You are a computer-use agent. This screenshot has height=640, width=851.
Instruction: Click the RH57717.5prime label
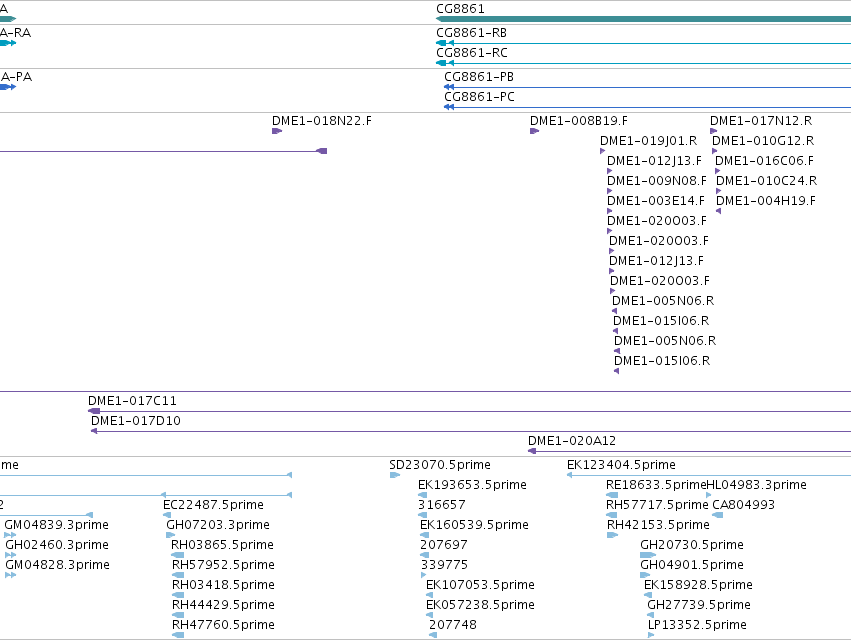[657, 505]
